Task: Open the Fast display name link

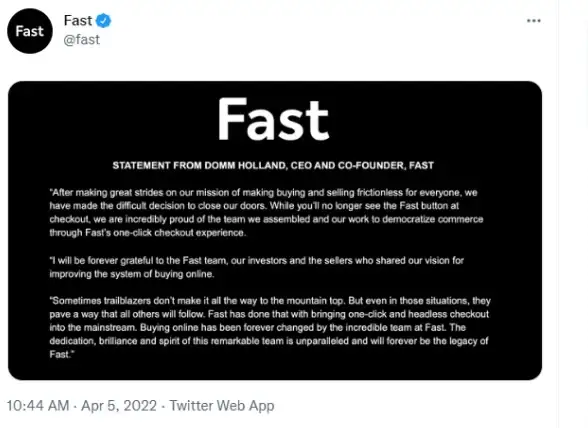Action: coord(78,20)
